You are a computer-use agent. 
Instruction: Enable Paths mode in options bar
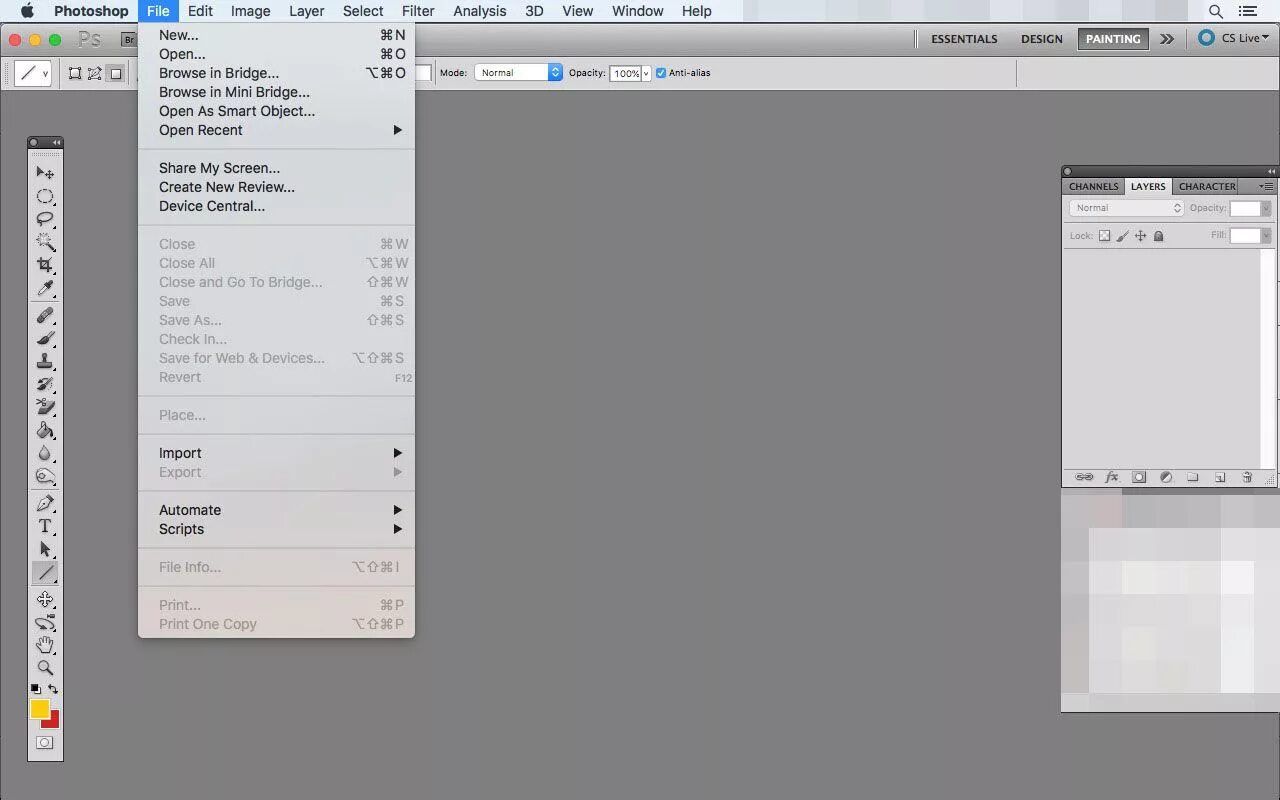pyautogui.click(x=95, y=73)
